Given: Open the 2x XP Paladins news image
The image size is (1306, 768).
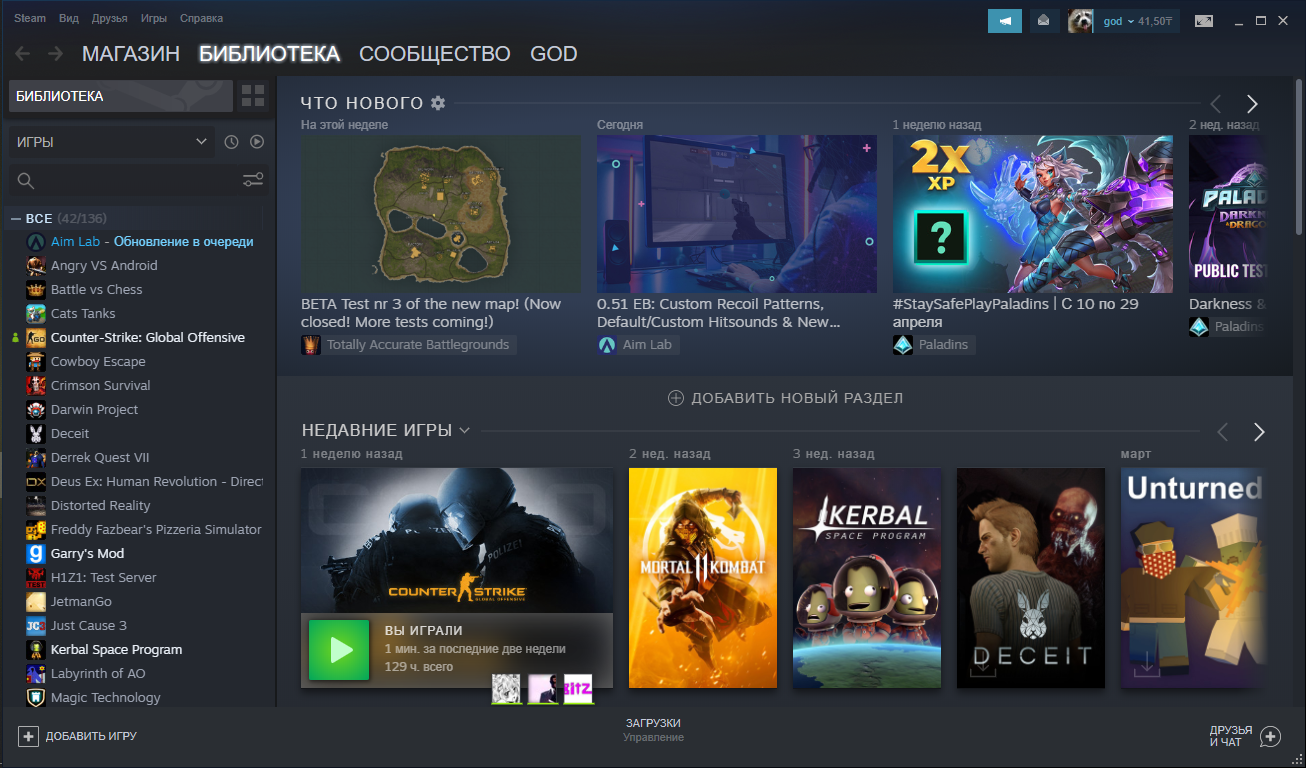Looking at the screenshot, I should [x=1033, y=214].
